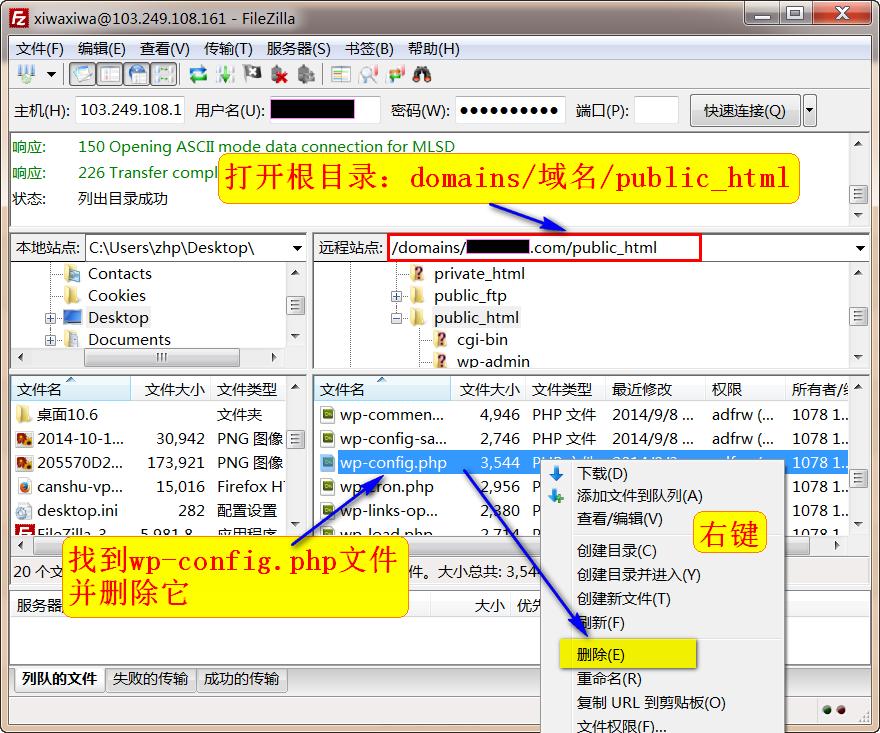Toggle message log display
This screenshot has width=880, height=733.
(x=83, y=74)
